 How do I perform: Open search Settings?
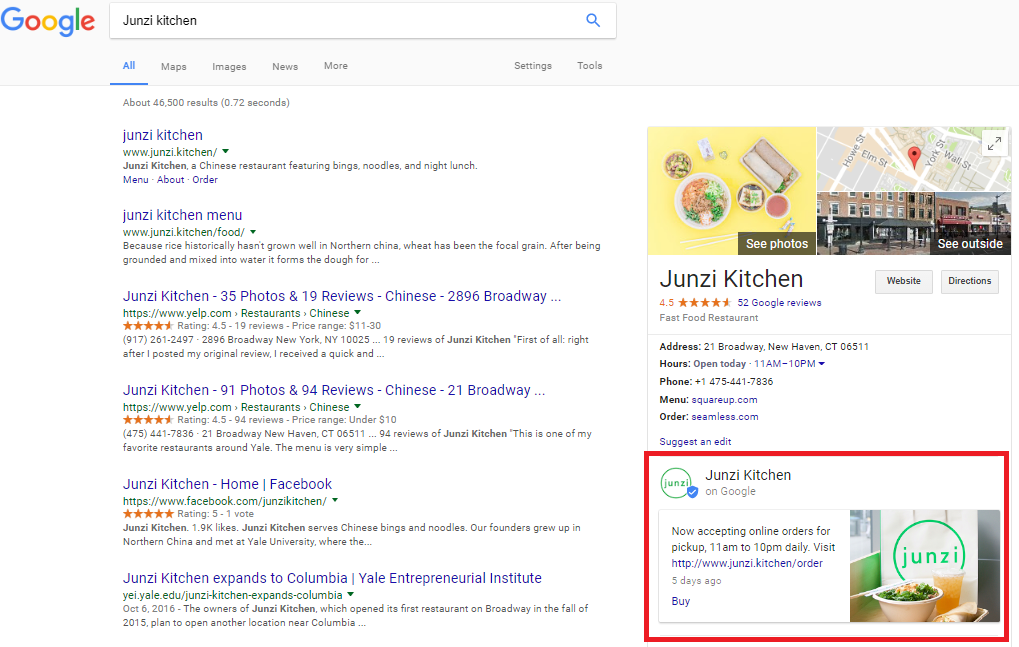(532, 66)
